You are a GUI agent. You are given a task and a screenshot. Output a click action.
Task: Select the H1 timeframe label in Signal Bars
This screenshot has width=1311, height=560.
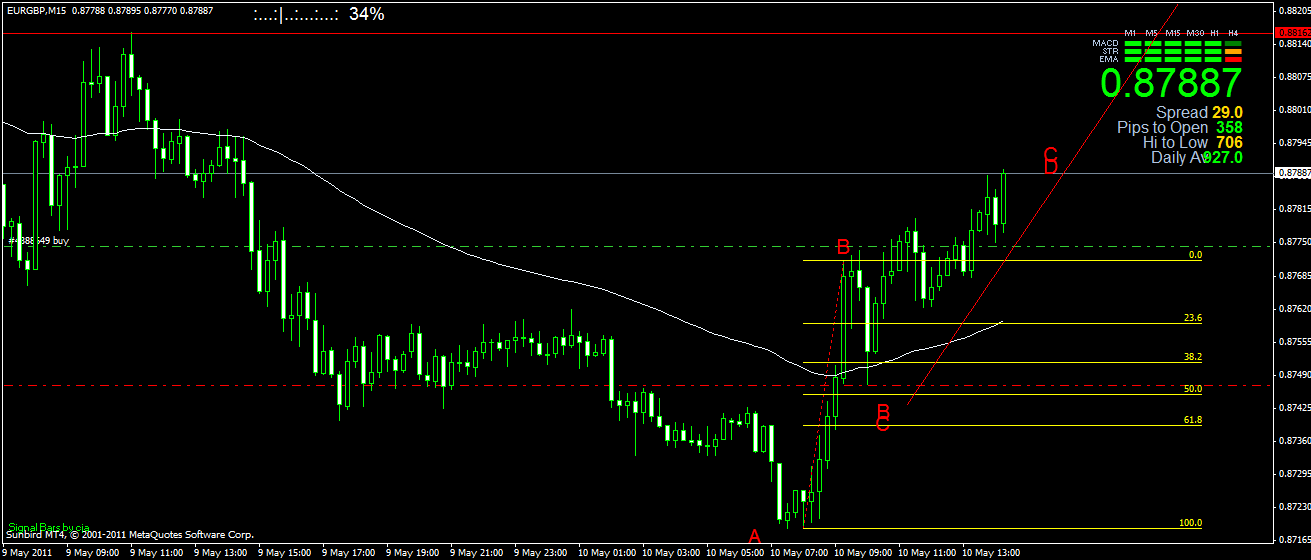click(1214, 33)
